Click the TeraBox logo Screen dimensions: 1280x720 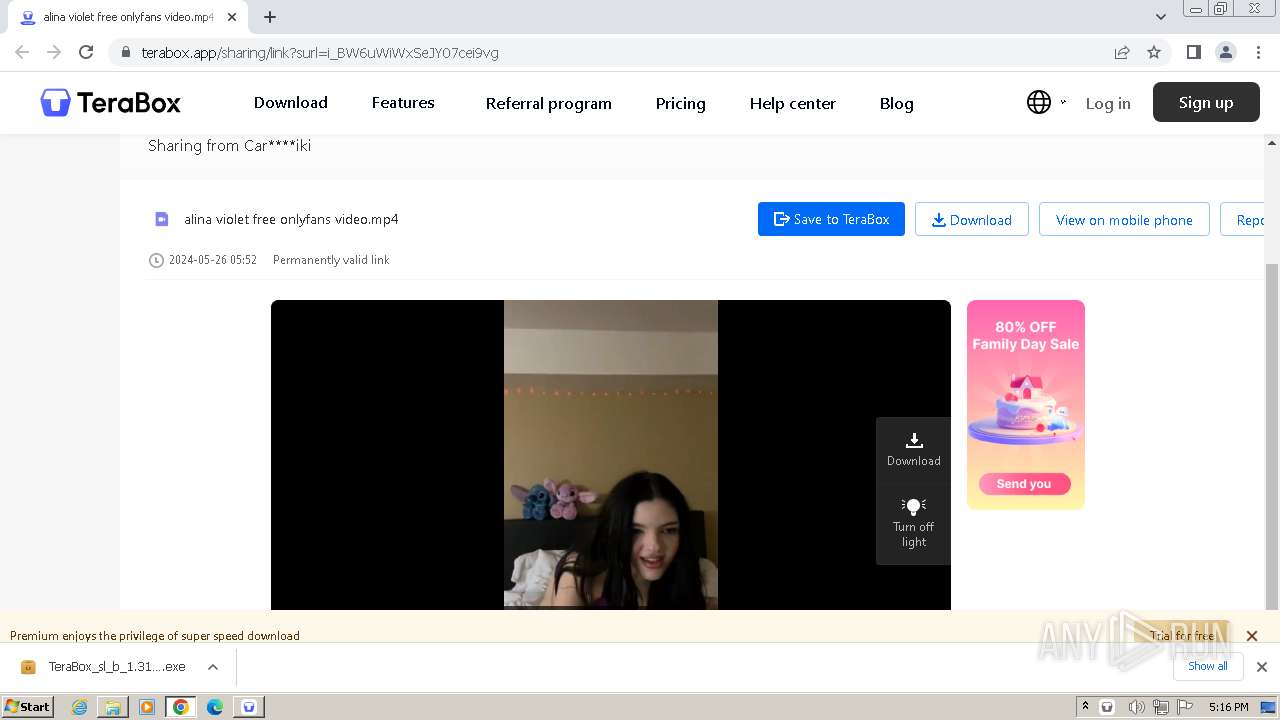click(110, 102)
